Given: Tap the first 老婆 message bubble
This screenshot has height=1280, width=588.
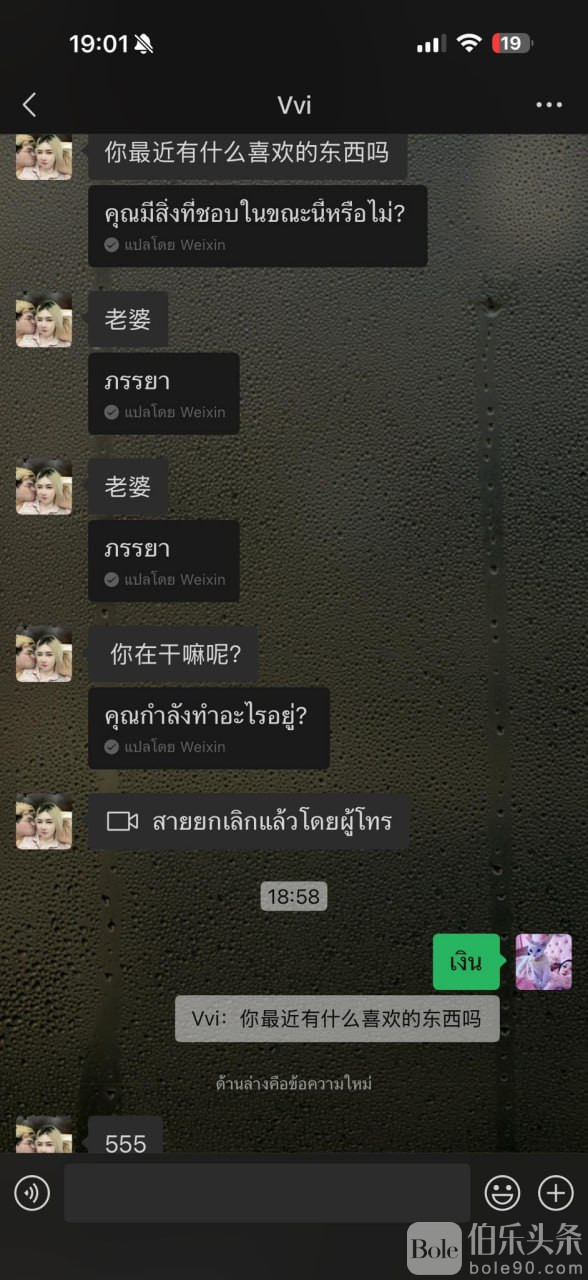Looking at the screenshot, I should point(128,319).
